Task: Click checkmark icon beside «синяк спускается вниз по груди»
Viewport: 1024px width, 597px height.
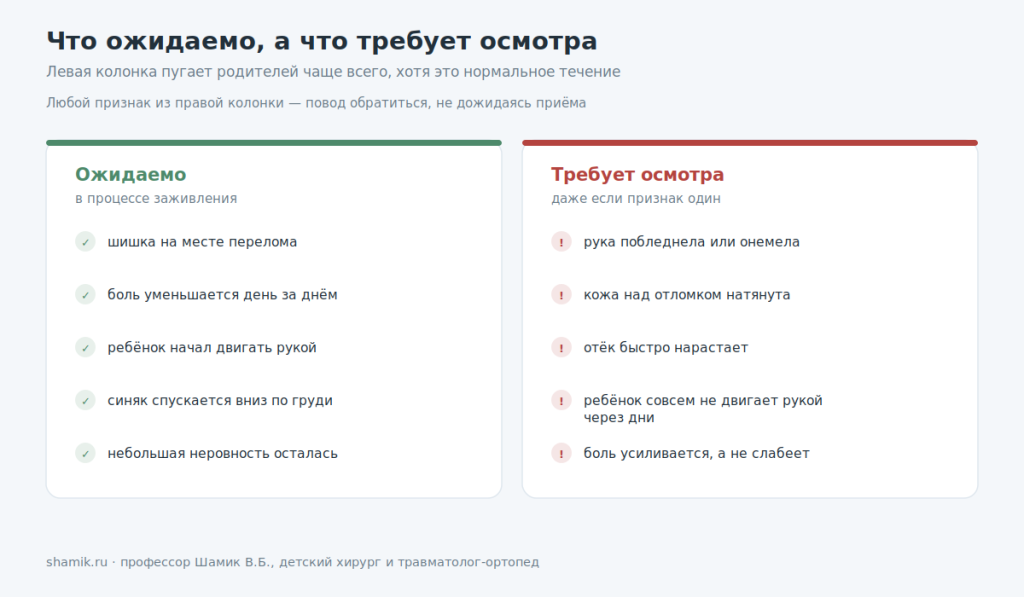Action: [85, 400]
